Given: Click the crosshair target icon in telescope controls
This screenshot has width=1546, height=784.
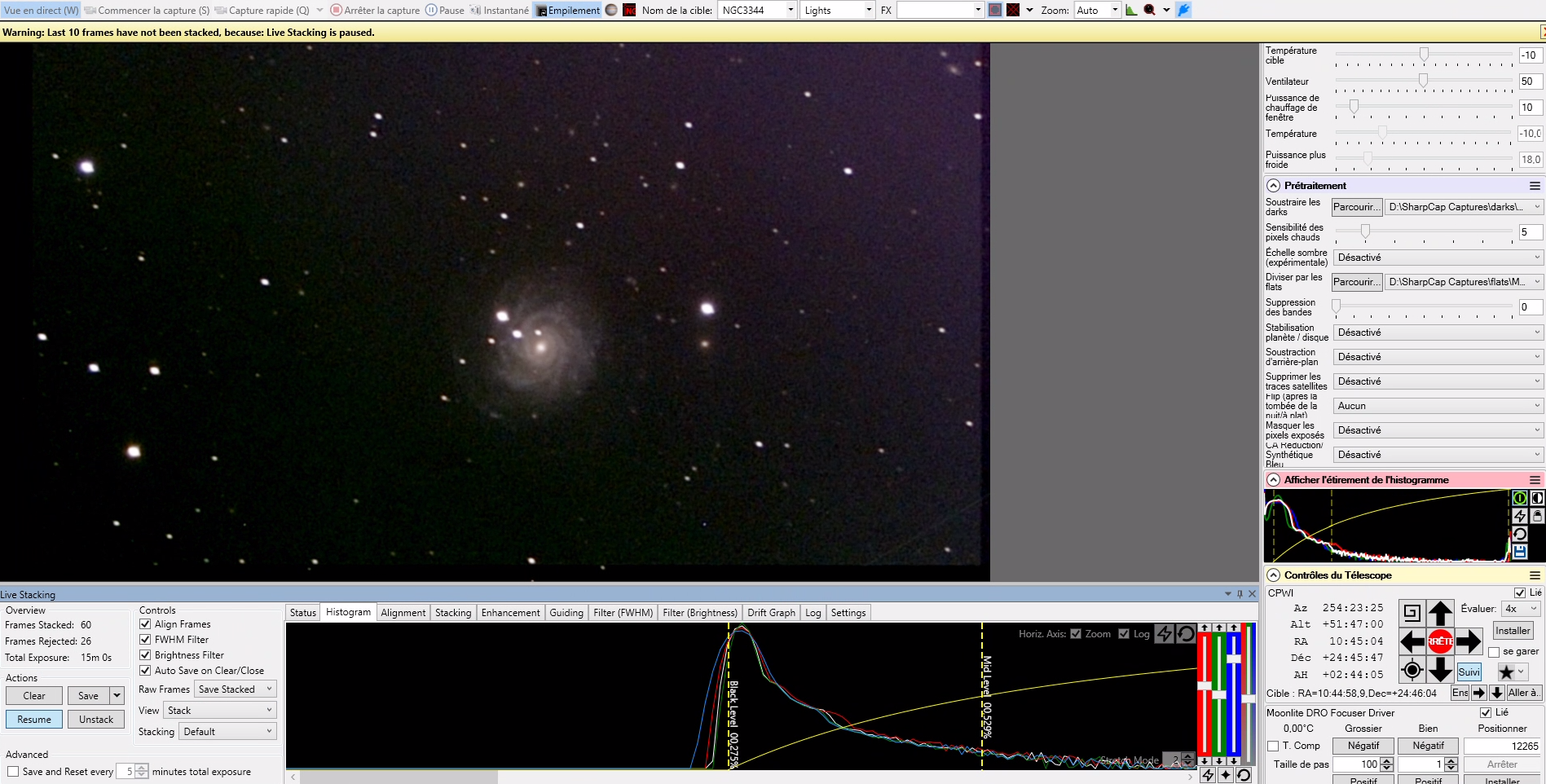Looking at the screenshot, I should 1412,670.
